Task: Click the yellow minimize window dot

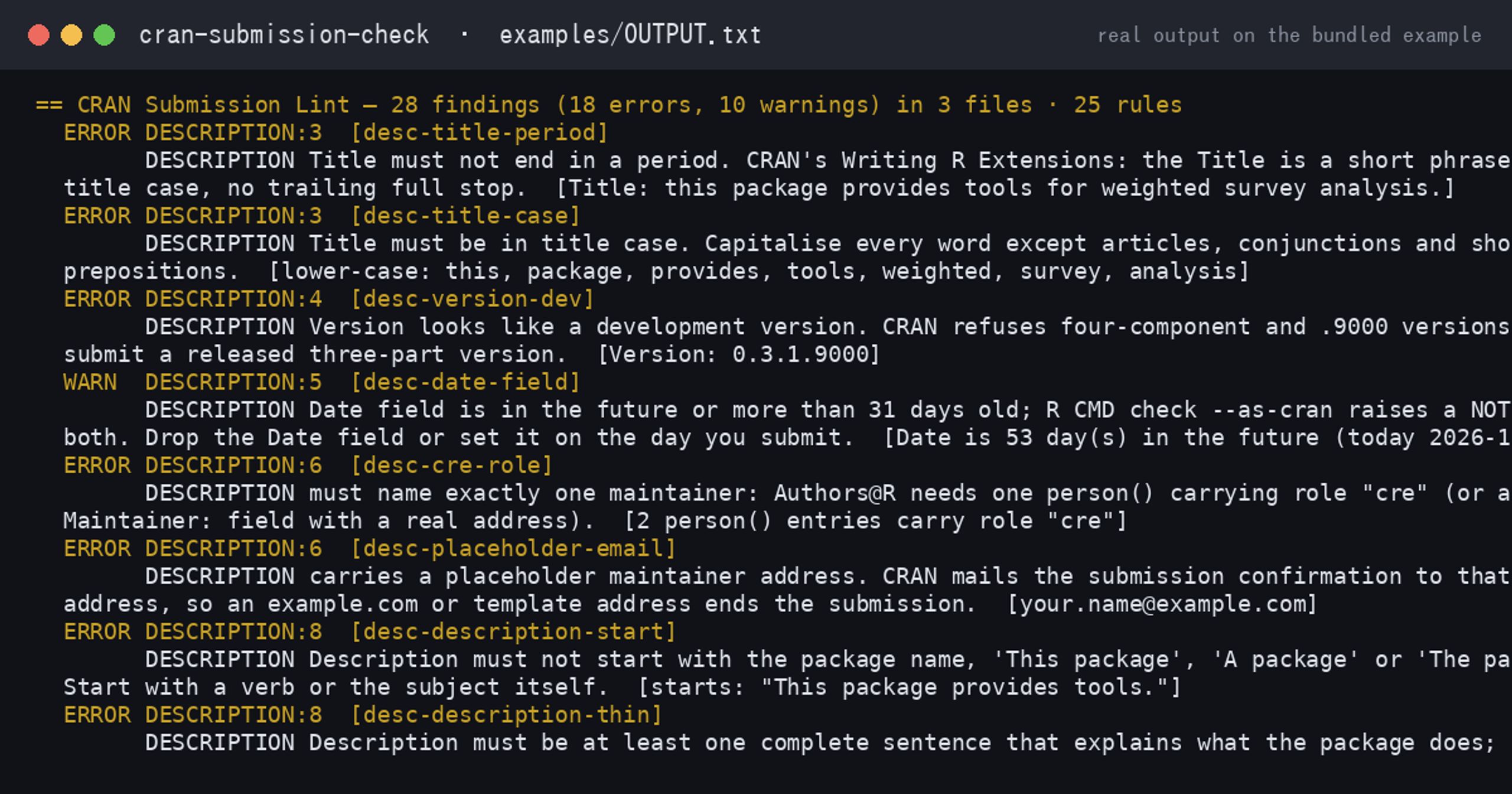Action: coord(71,35)
